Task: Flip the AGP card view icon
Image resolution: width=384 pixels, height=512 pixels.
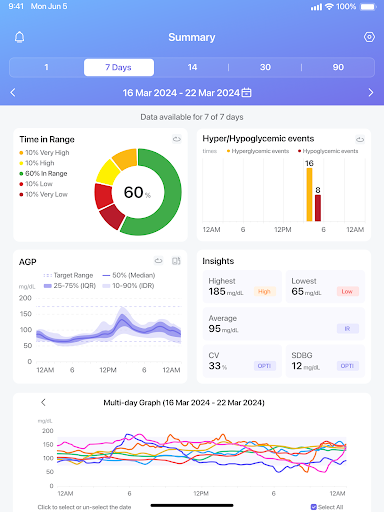Action: [159, 261]
